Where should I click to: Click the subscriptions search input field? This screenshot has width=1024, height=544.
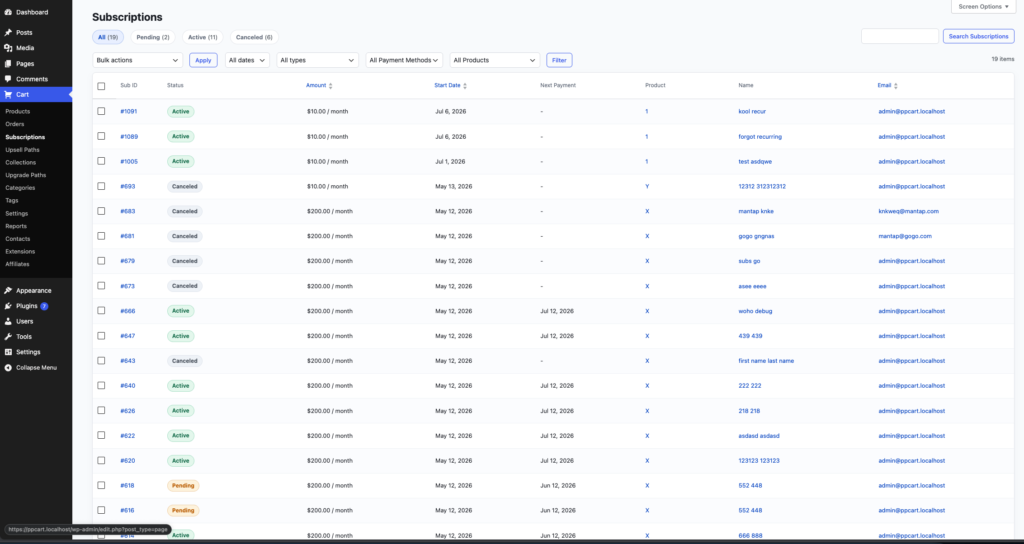(x=900, y=37)
